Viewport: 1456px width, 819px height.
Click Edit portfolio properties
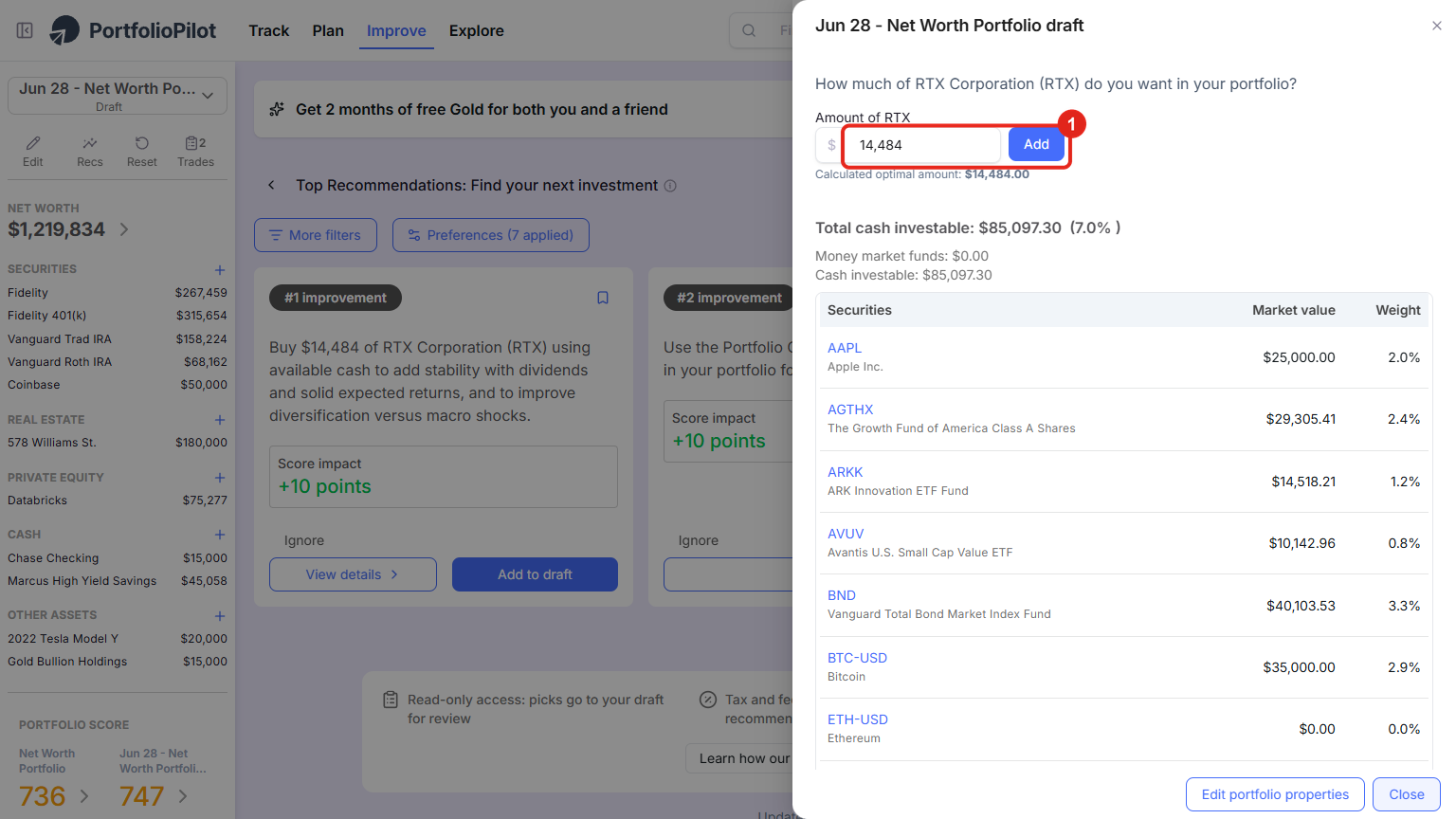(x=1275, y=794)
